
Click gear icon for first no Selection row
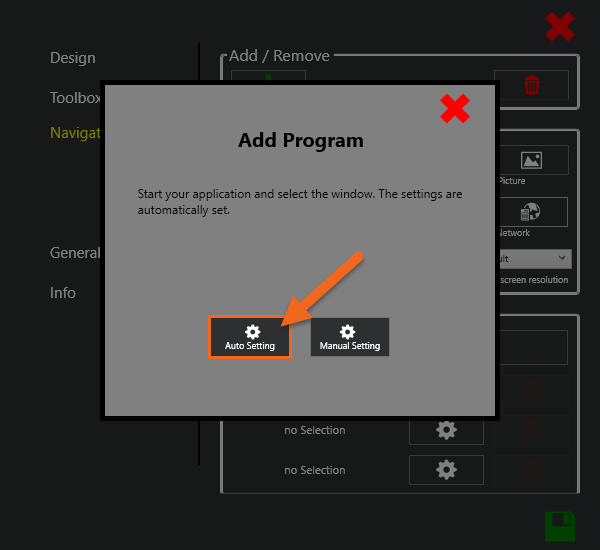[446, 430]
